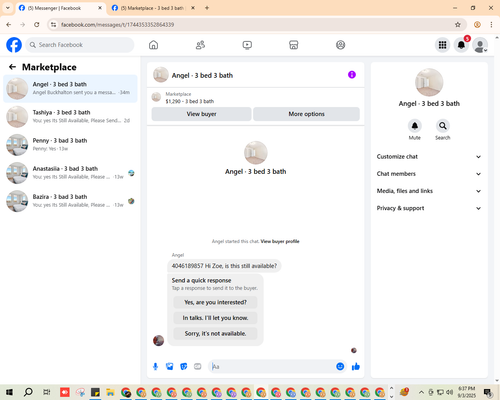
Task: Open the Anastasiia - 3 bad 3 bath conversation
Action: click(x=70, y=173)
